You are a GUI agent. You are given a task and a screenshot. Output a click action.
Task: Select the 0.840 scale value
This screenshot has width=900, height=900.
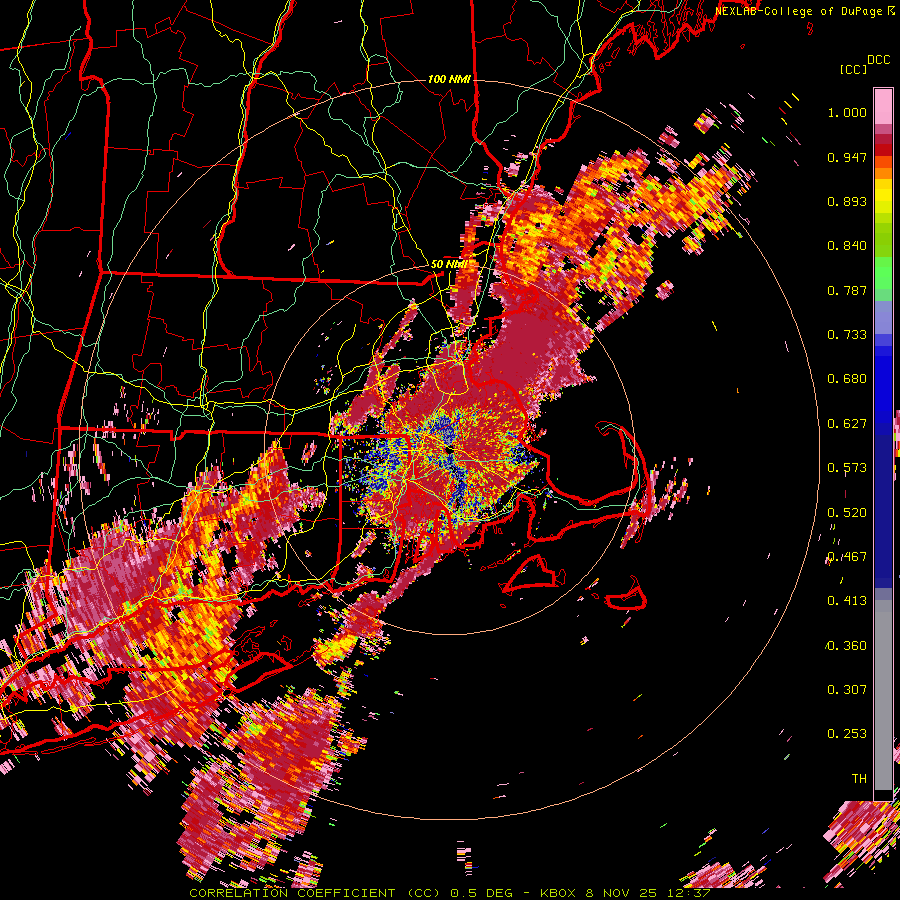point(847,246)
